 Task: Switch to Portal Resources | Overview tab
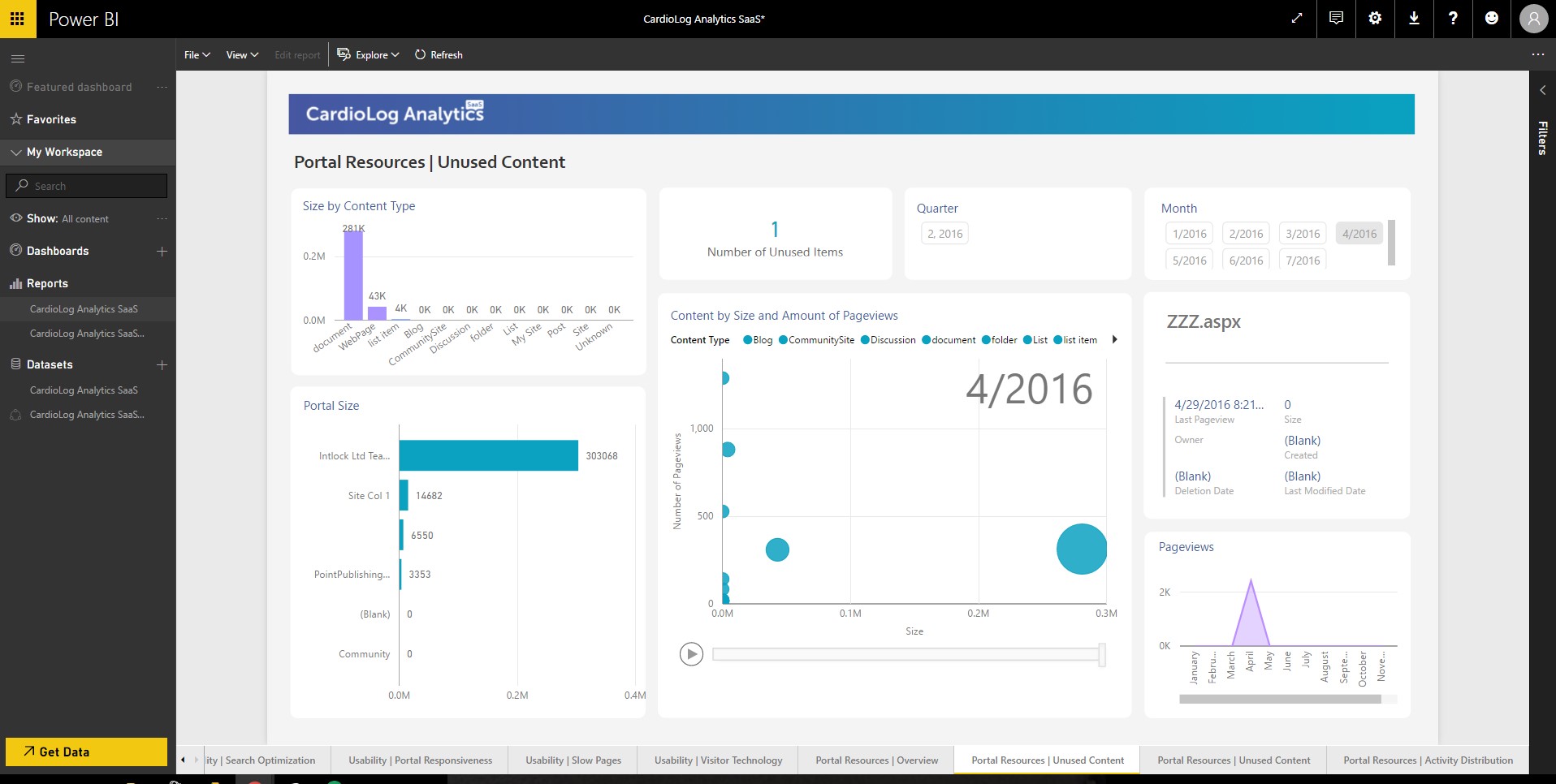point(876,760)
